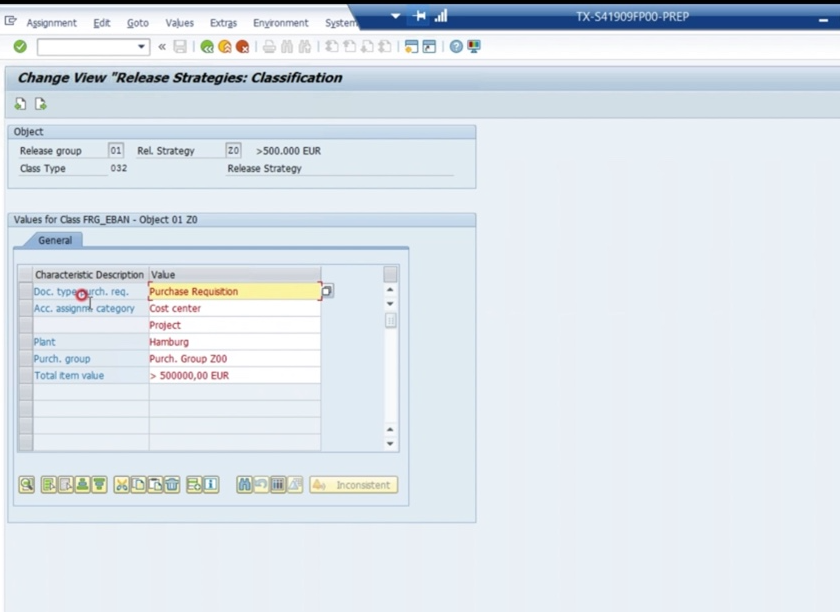
Task: Click the Undo arrow icon below the table
Action: [x=261, y=485]
